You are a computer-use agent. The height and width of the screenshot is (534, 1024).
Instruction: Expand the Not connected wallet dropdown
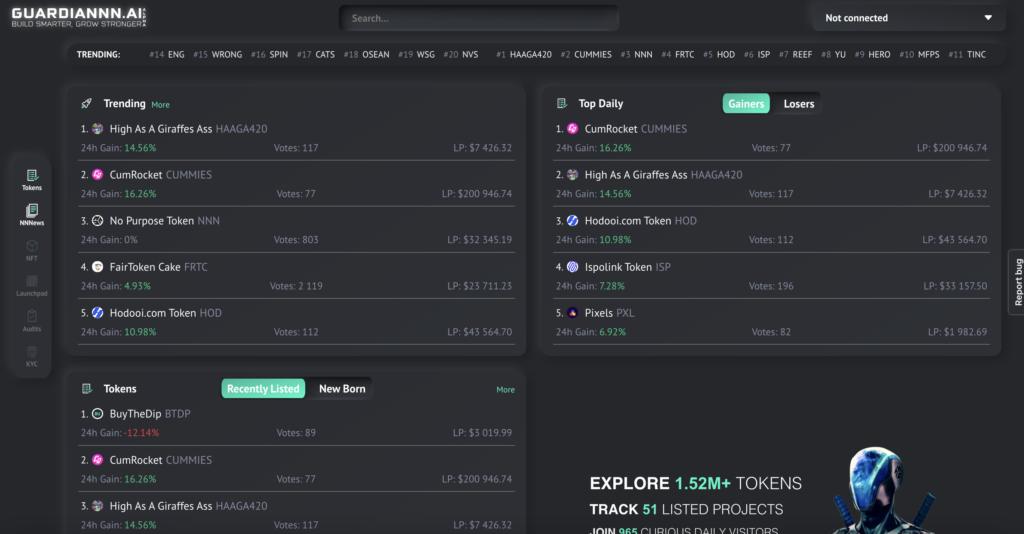click(908, 18)
